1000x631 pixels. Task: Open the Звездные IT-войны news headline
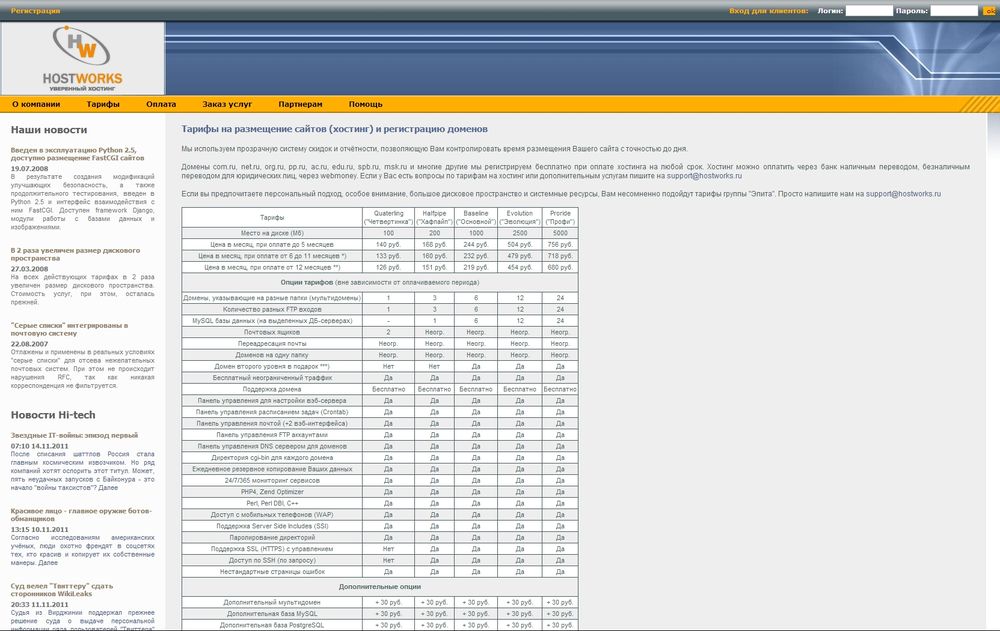pyautogui.click(x=74, y=435)
